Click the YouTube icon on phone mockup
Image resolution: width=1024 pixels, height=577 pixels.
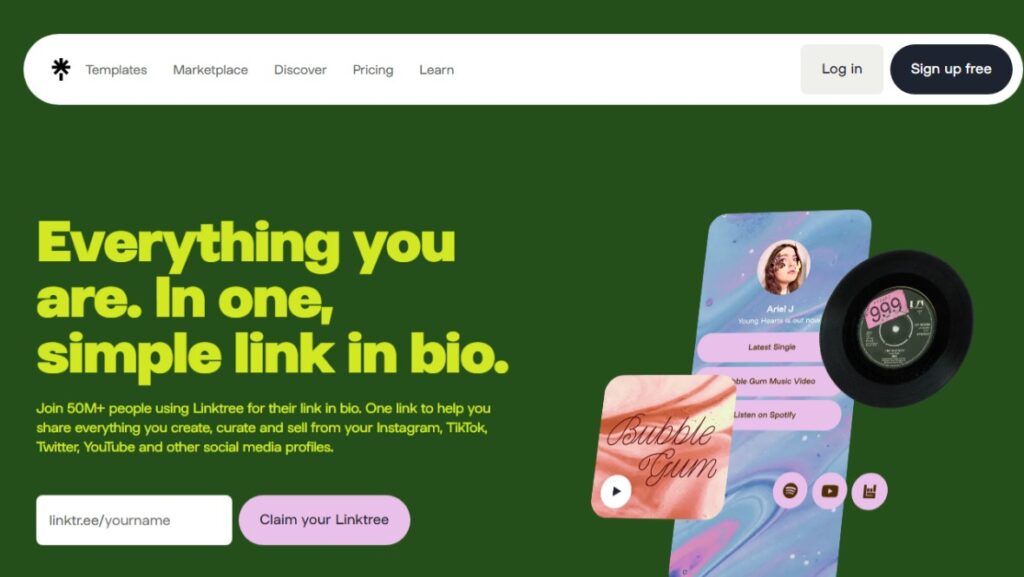coord(829,491)
